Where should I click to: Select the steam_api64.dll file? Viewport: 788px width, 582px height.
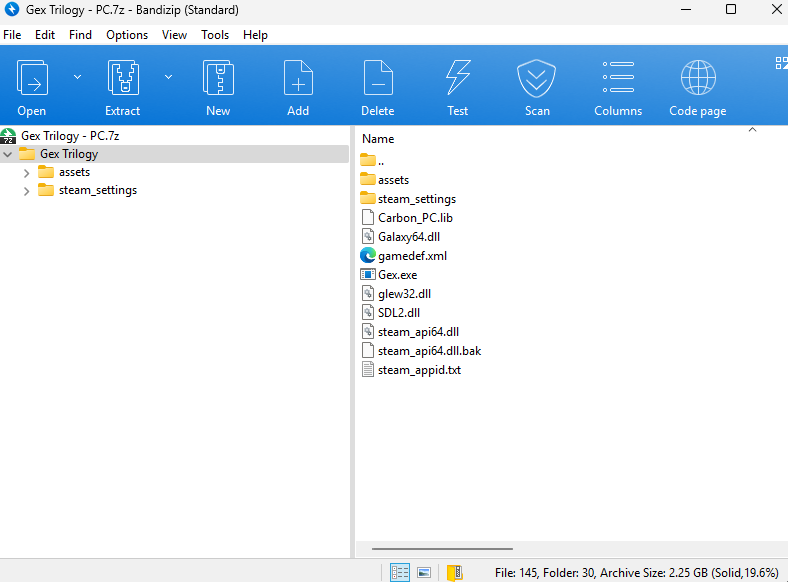pyautogui.click(x=418, y=332)
